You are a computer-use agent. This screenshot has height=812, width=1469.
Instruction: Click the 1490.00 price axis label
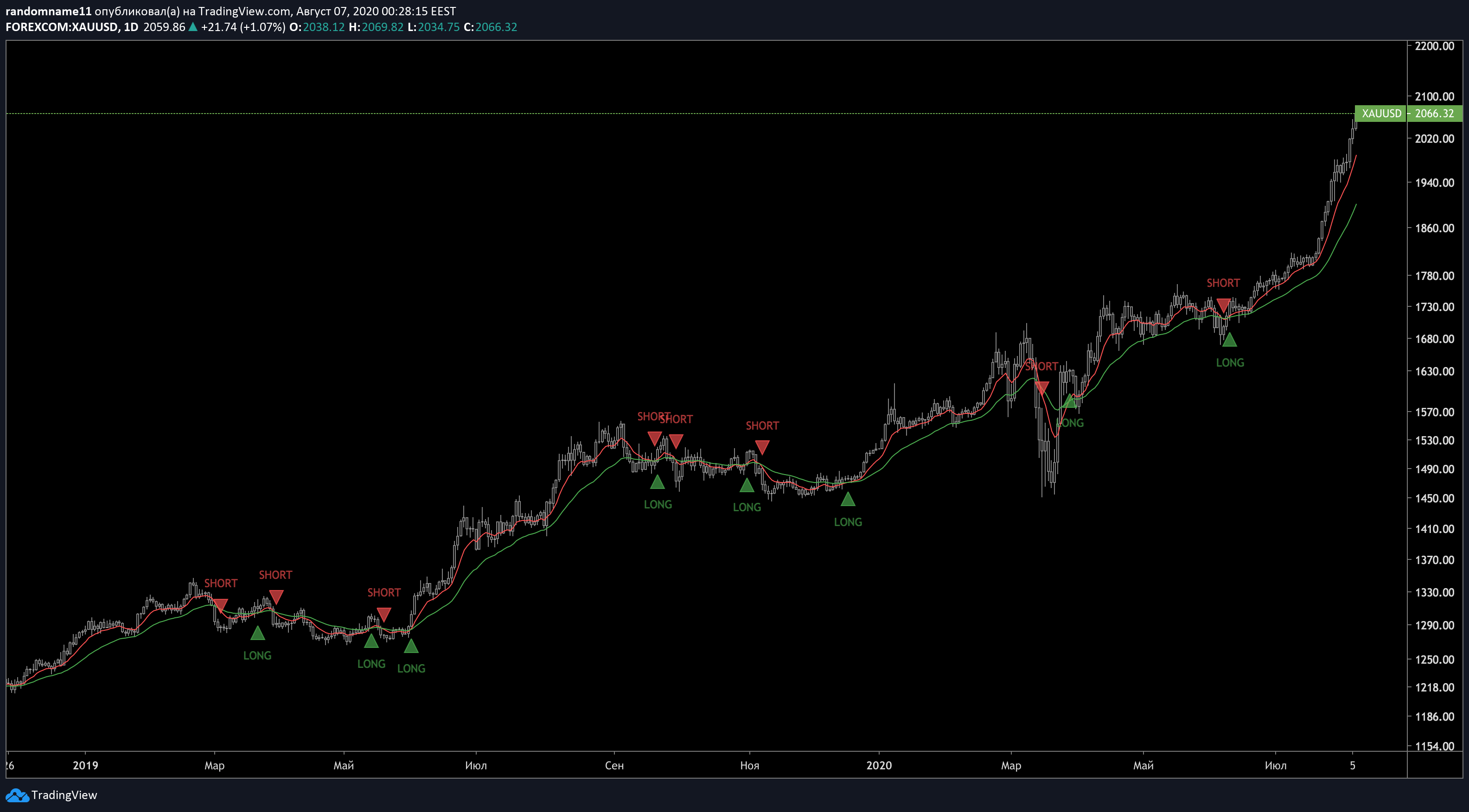1435,469
